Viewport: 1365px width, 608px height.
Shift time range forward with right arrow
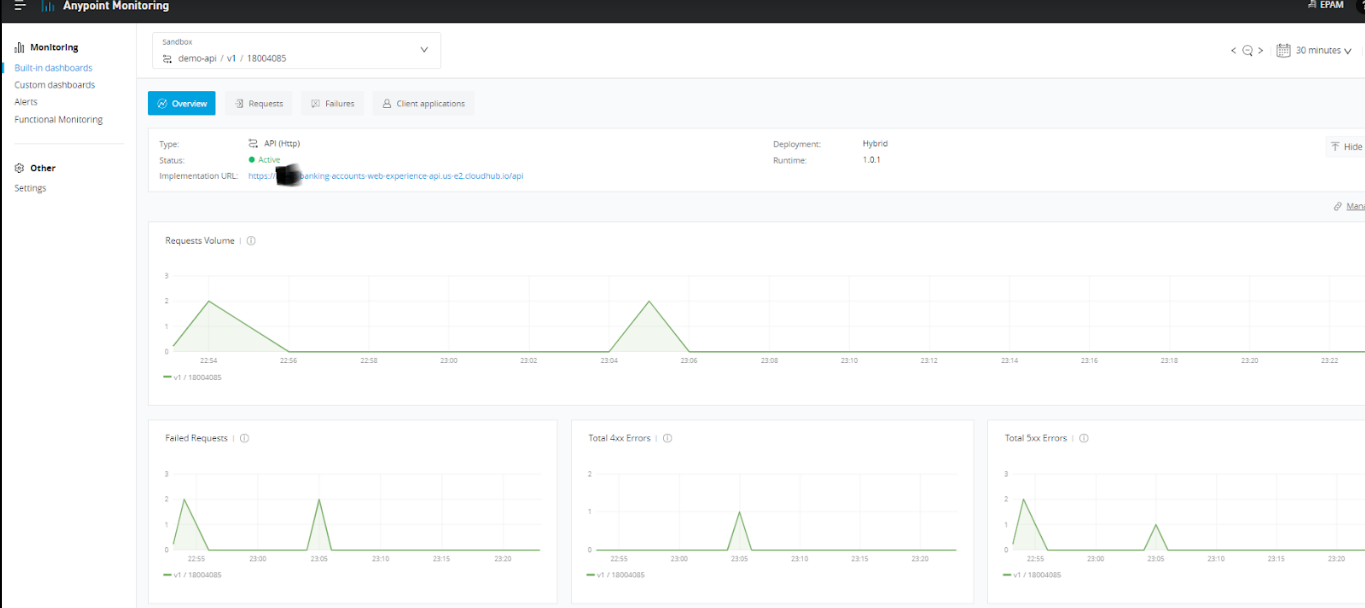1261,51
